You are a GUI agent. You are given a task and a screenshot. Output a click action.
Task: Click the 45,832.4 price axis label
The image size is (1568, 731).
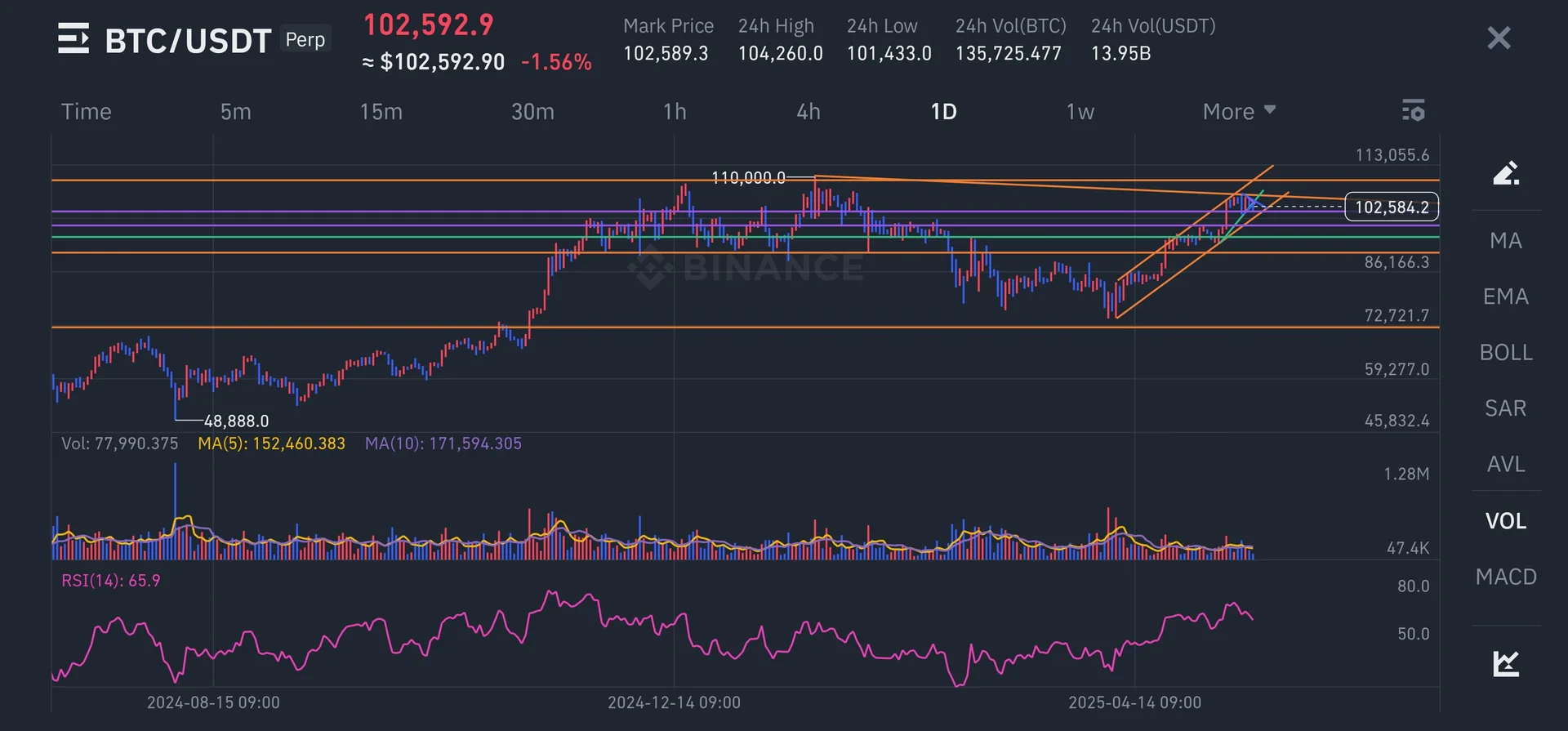coord(1396,421)
